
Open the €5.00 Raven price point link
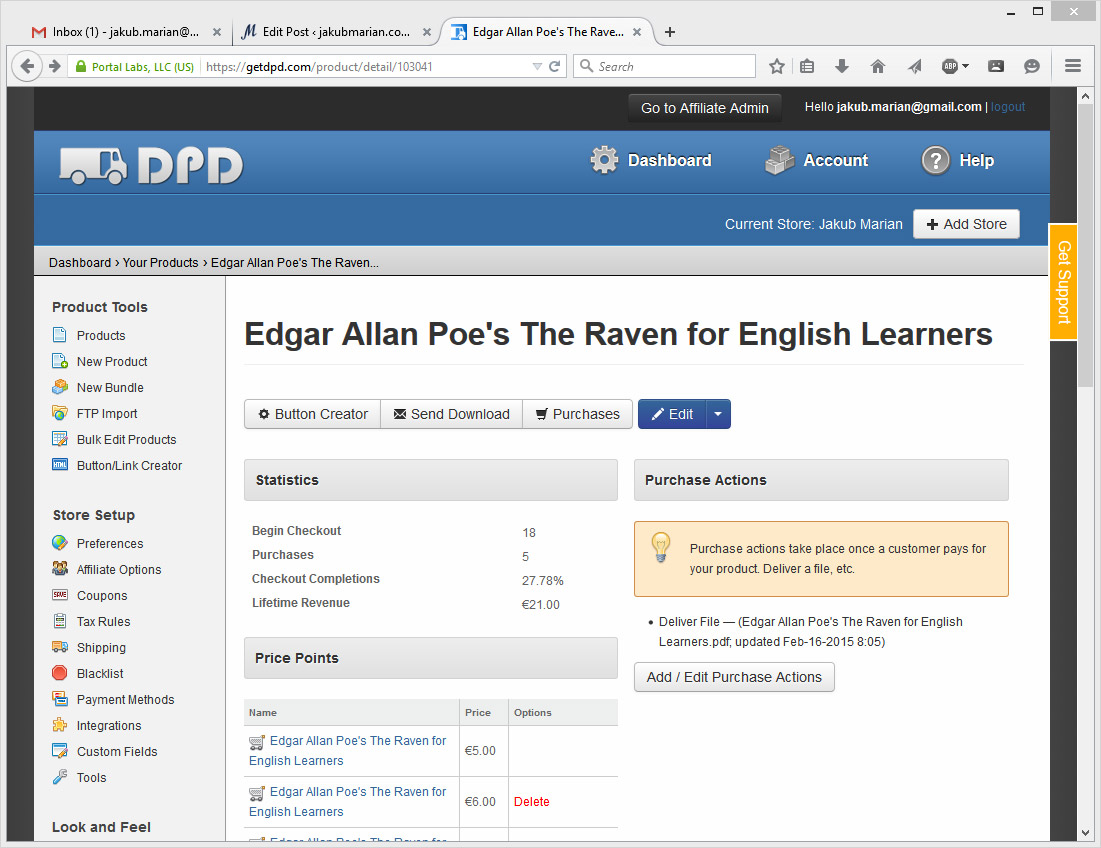[348, 750]
